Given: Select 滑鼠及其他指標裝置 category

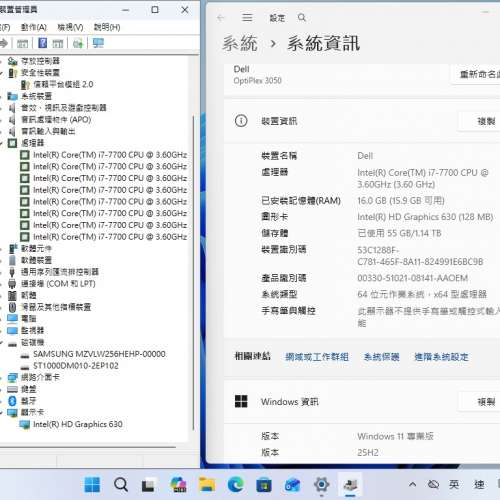Looking at the screenshot, I should point(56,307).
